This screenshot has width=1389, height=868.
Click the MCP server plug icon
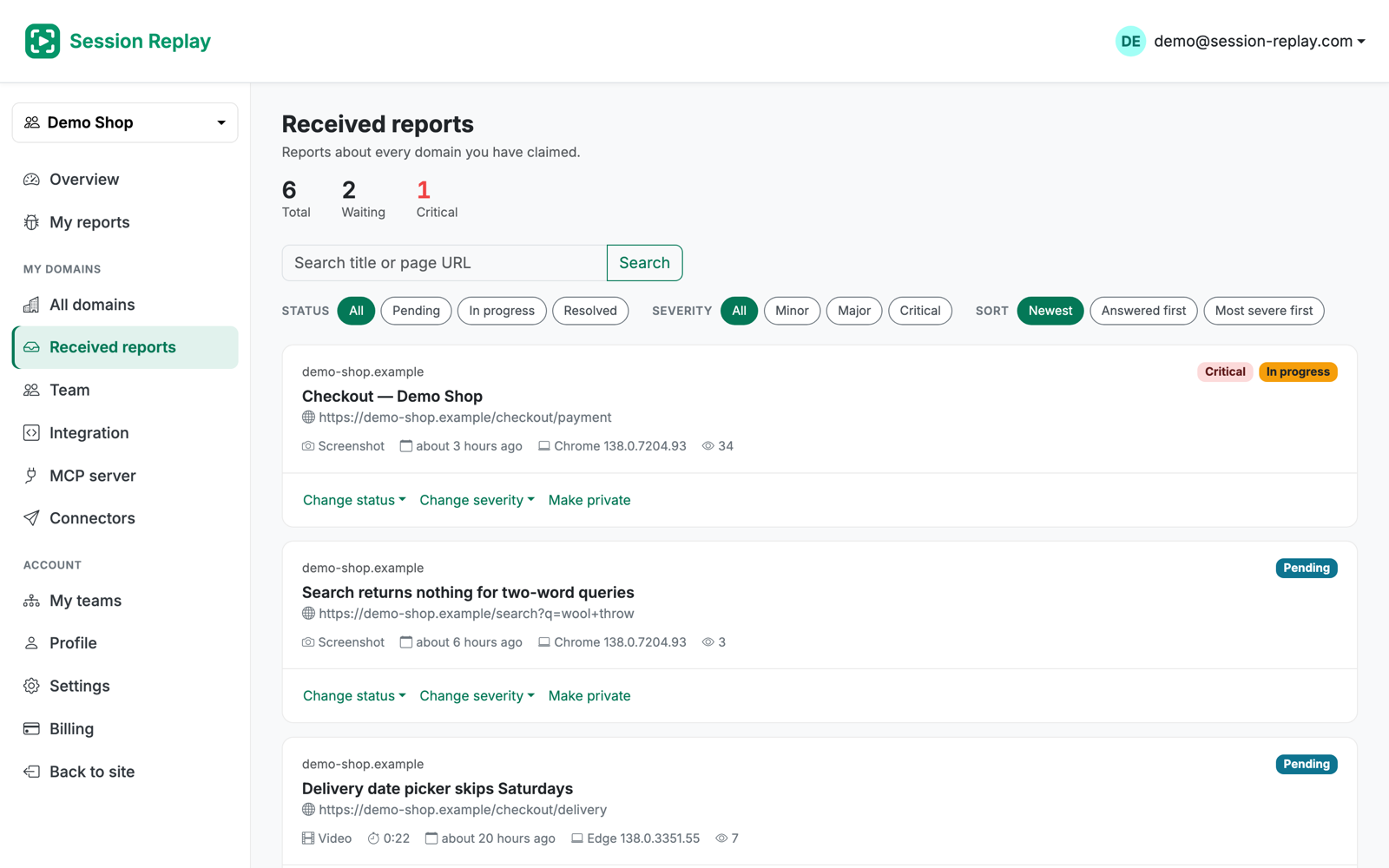(31, 476)
